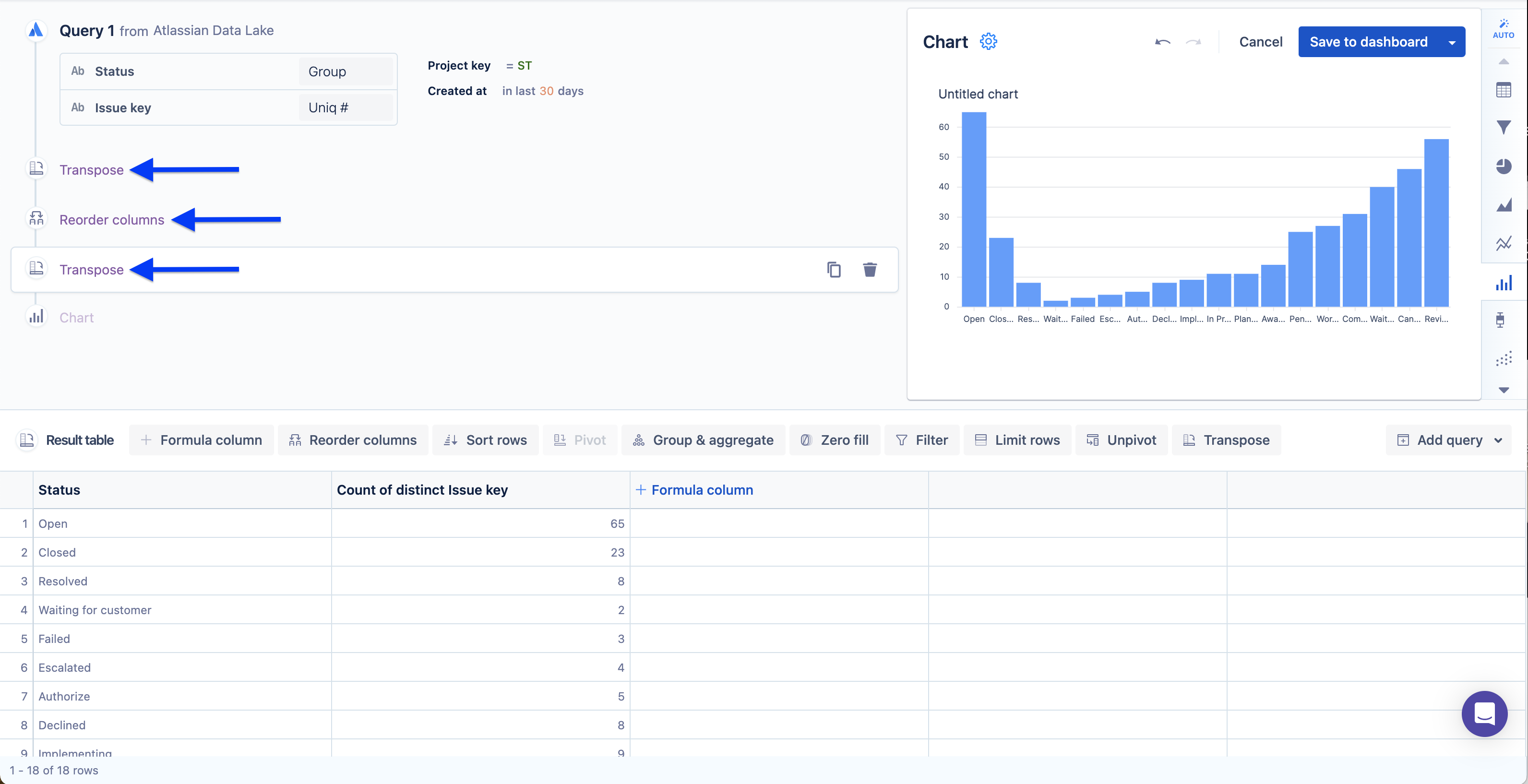The height and width of the screenshot is (784, 1528).
Task: Enable AUTO chart type selection
Action: tap(1503, 28)
